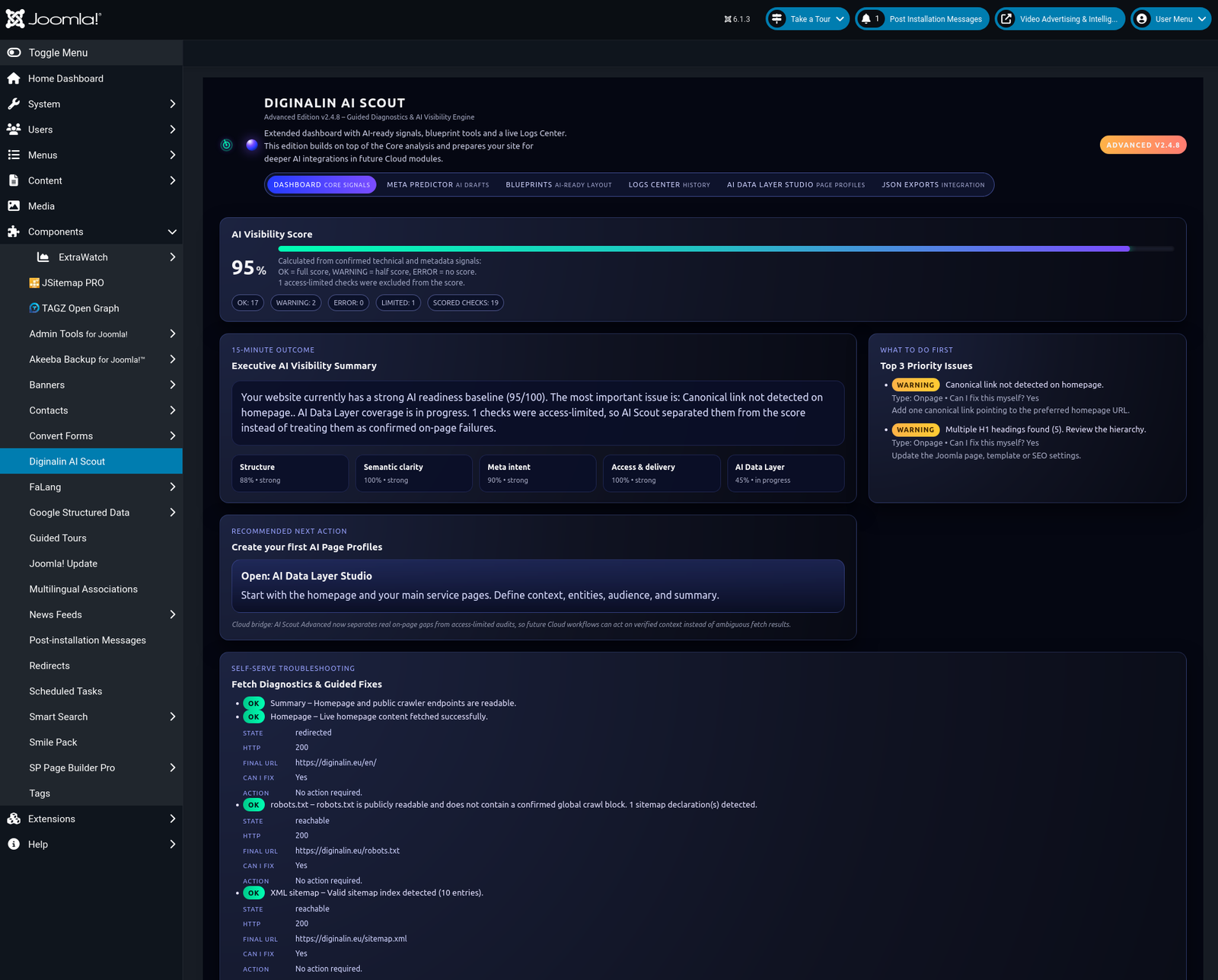Switch to Meta Predictor tab
The height and width of the screenshot is (980, 1218).
(x=438, y=184)
